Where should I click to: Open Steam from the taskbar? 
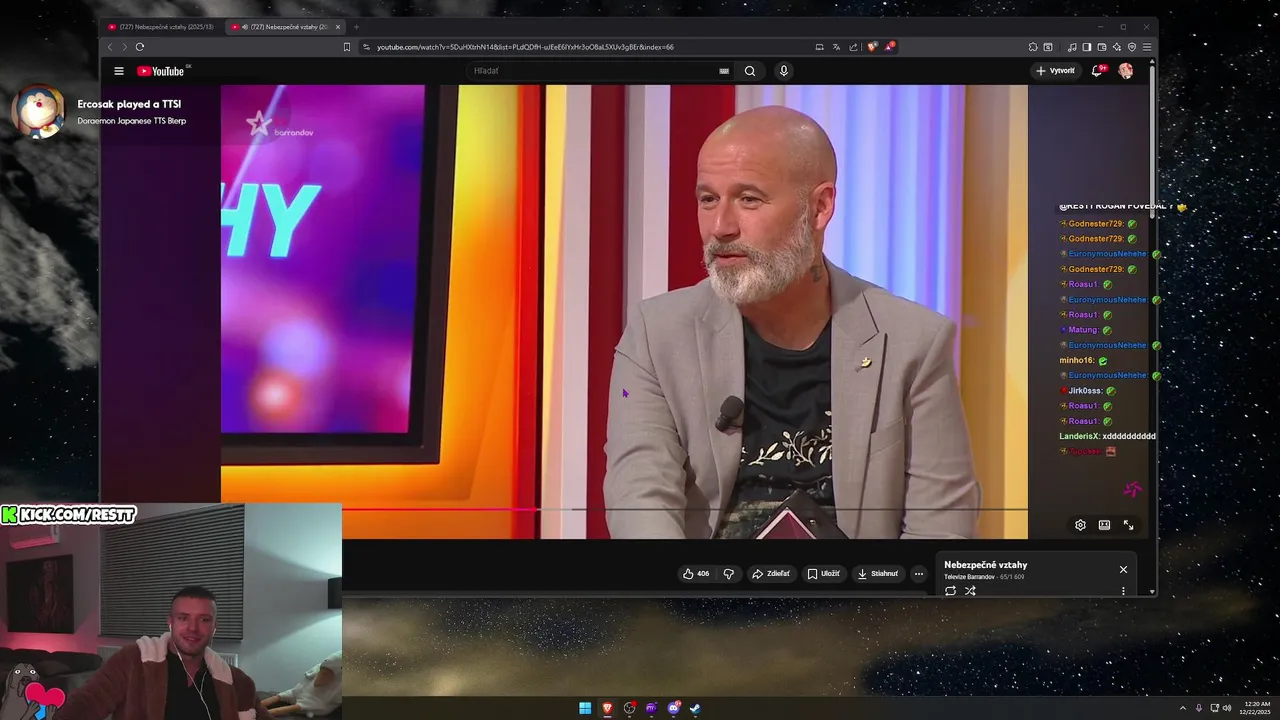(695, 709)
